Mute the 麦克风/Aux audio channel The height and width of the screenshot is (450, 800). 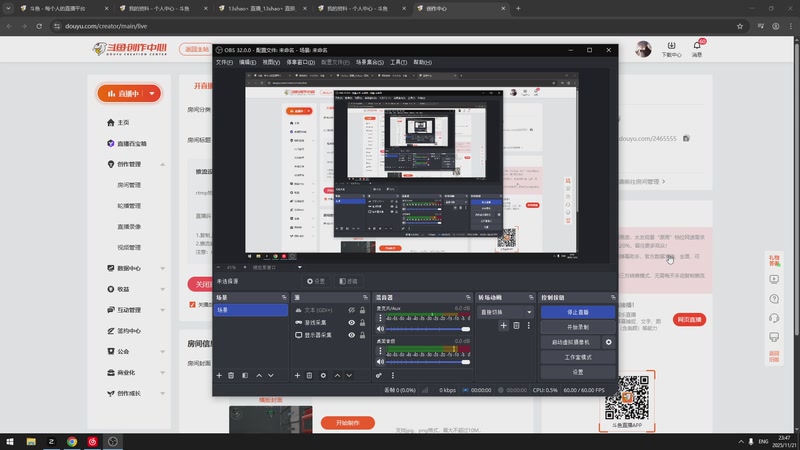(x=380, y=329)
